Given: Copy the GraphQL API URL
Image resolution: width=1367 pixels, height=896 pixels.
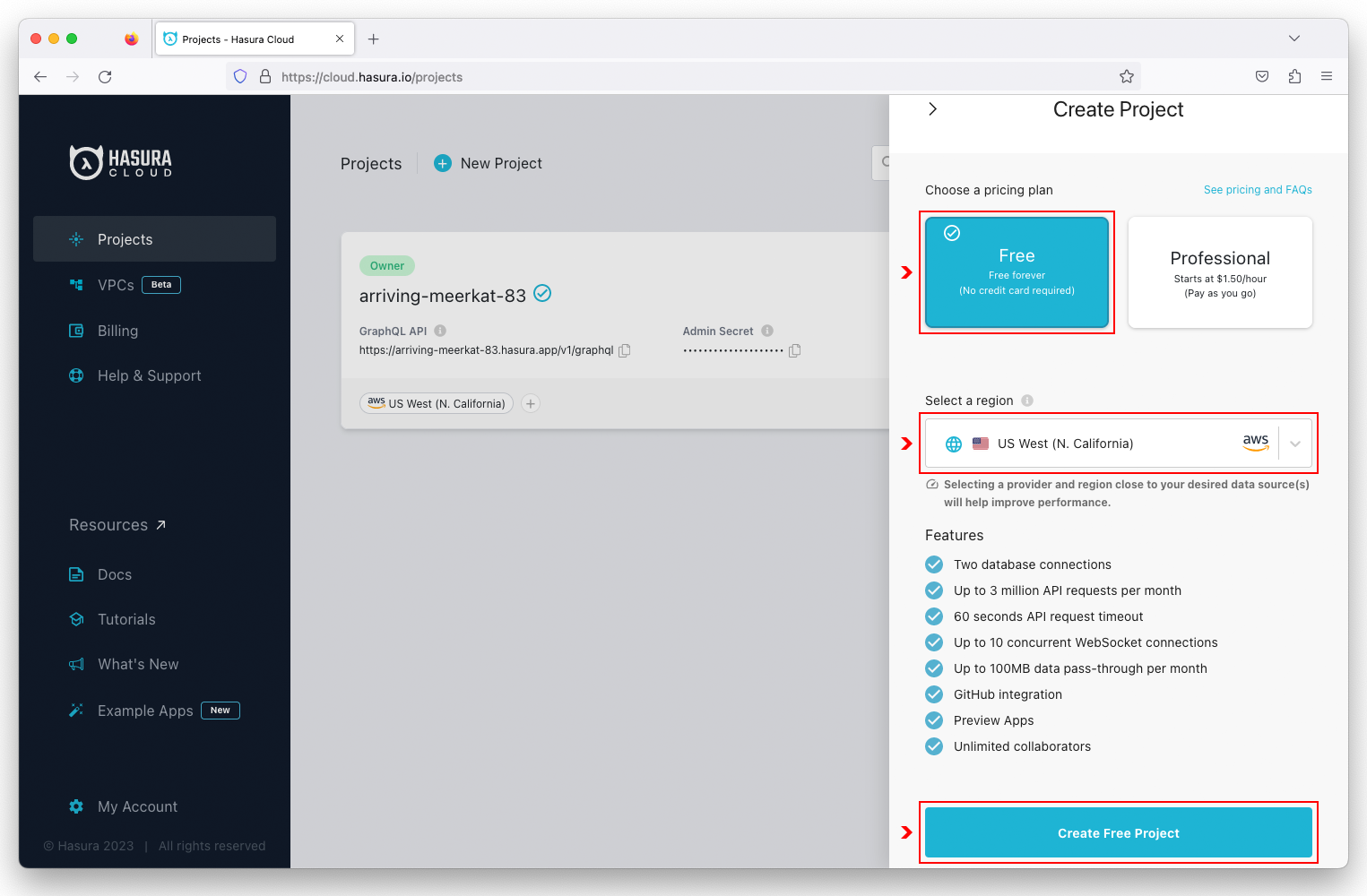Looking at the screenshot, I should (625, 350).
